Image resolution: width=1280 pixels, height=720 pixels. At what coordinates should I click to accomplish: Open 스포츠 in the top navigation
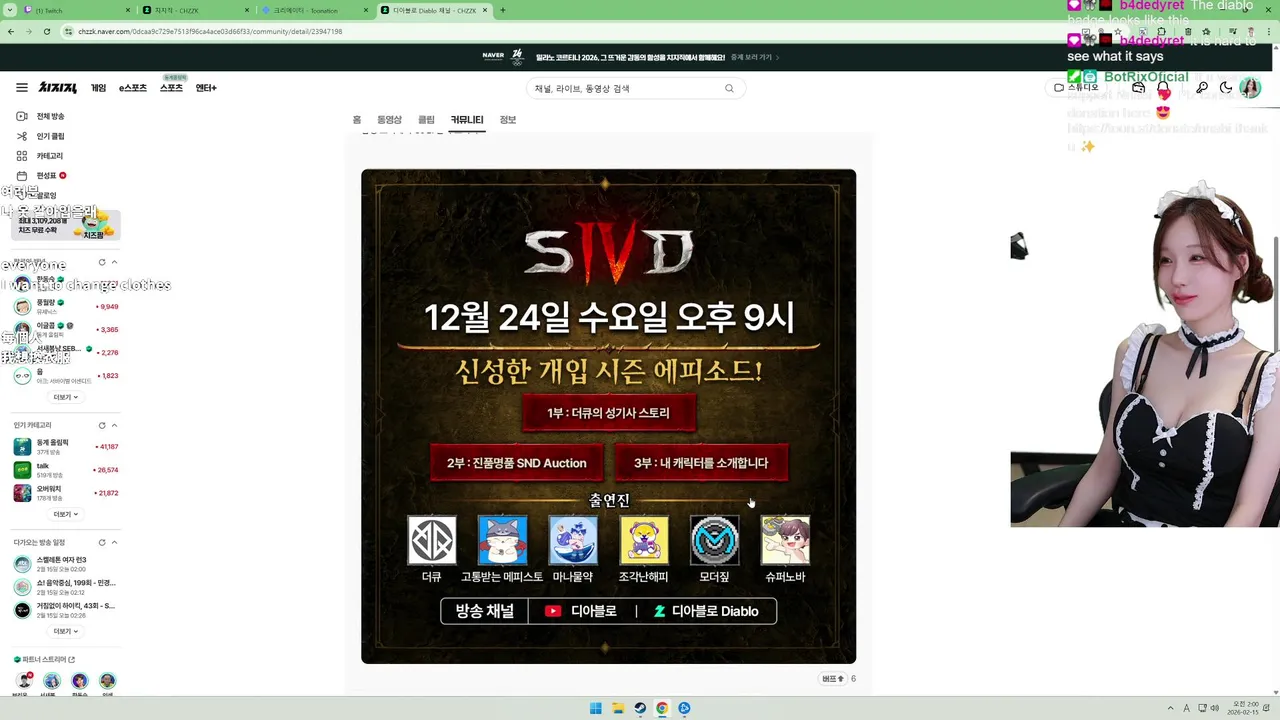(x=171, y=88)
